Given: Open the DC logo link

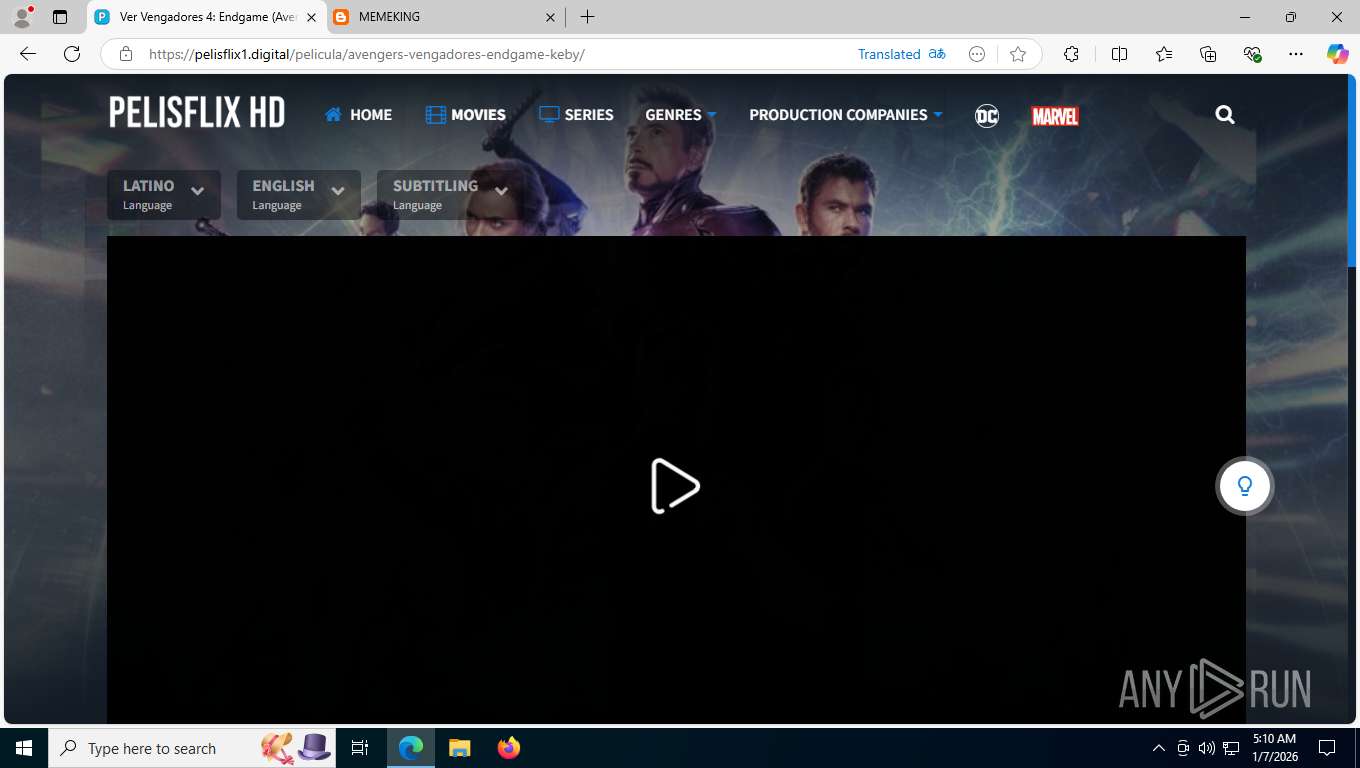Looking at the screenshot, I should [987, 116].
